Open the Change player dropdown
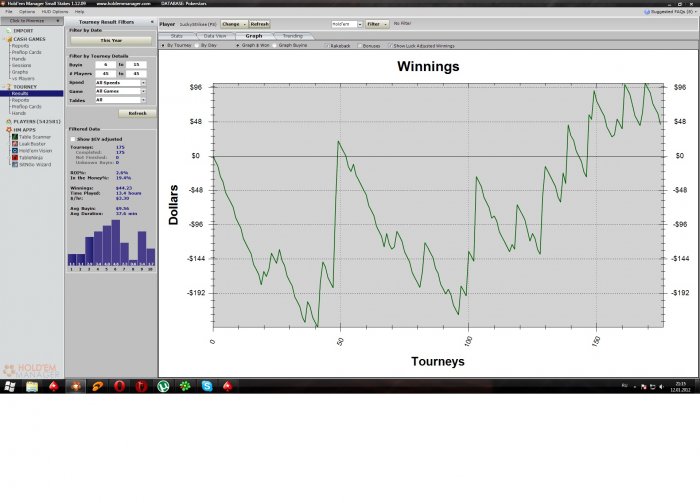Image resolution: width=700 pixels, height=503 pixels. [x=233, y=24]
